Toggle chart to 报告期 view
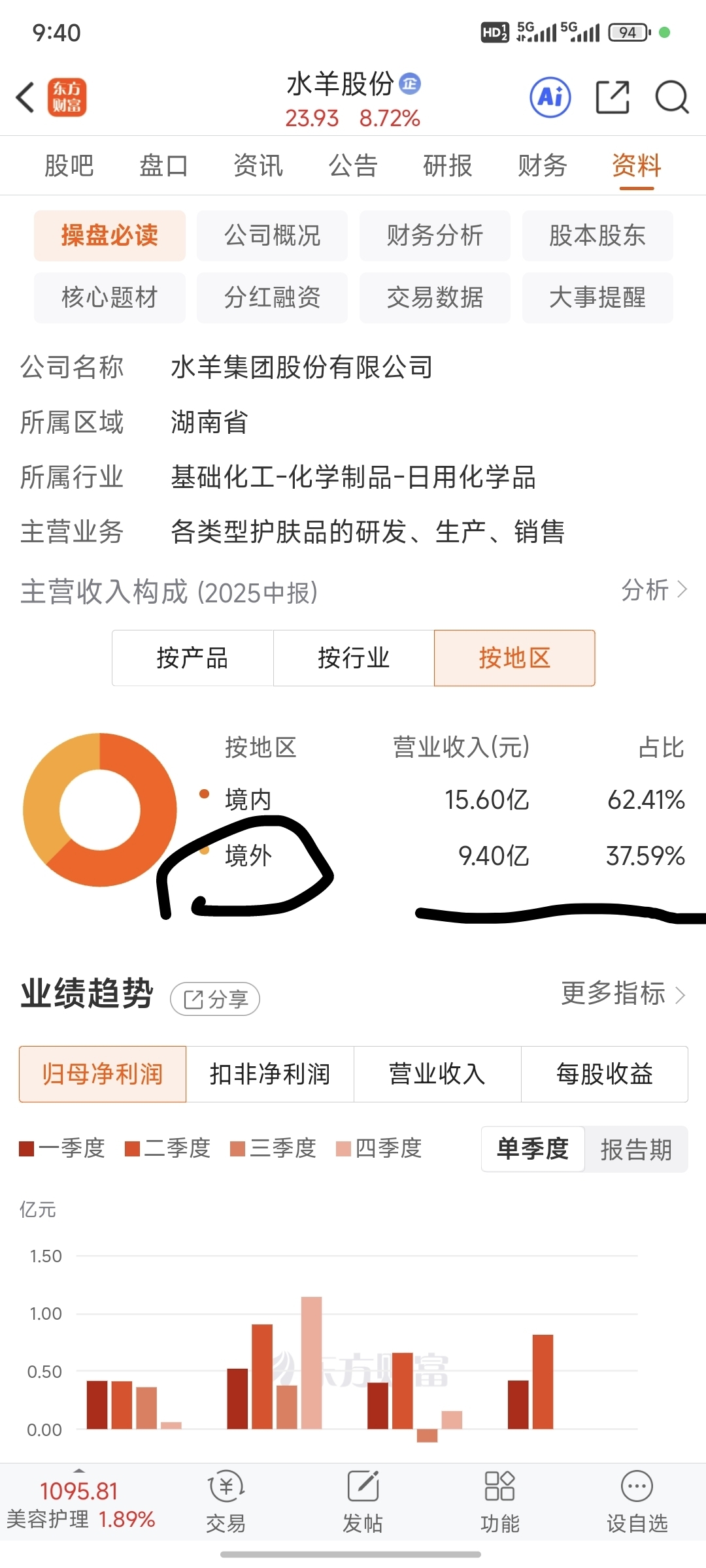706x1568 pixels. 636,1149
